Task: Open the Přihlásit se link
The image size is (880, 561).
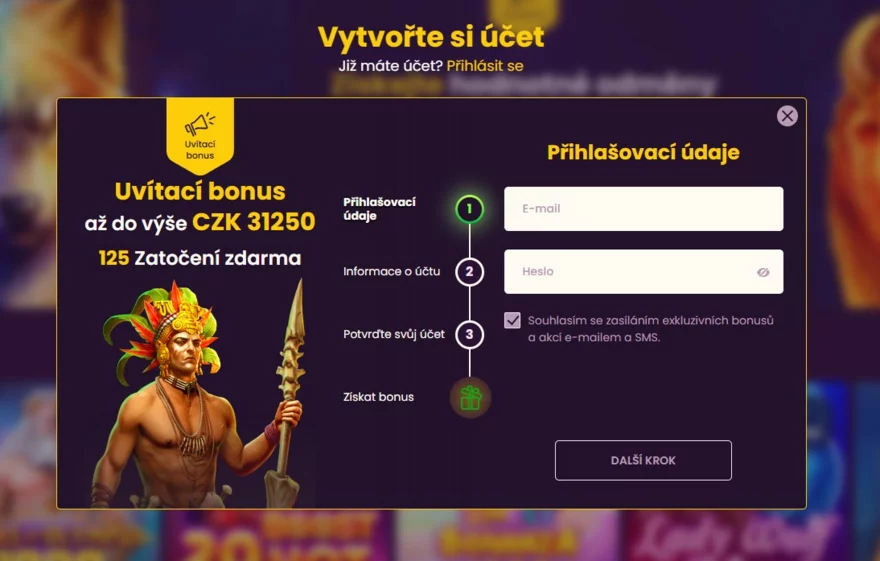Action: 485,66
